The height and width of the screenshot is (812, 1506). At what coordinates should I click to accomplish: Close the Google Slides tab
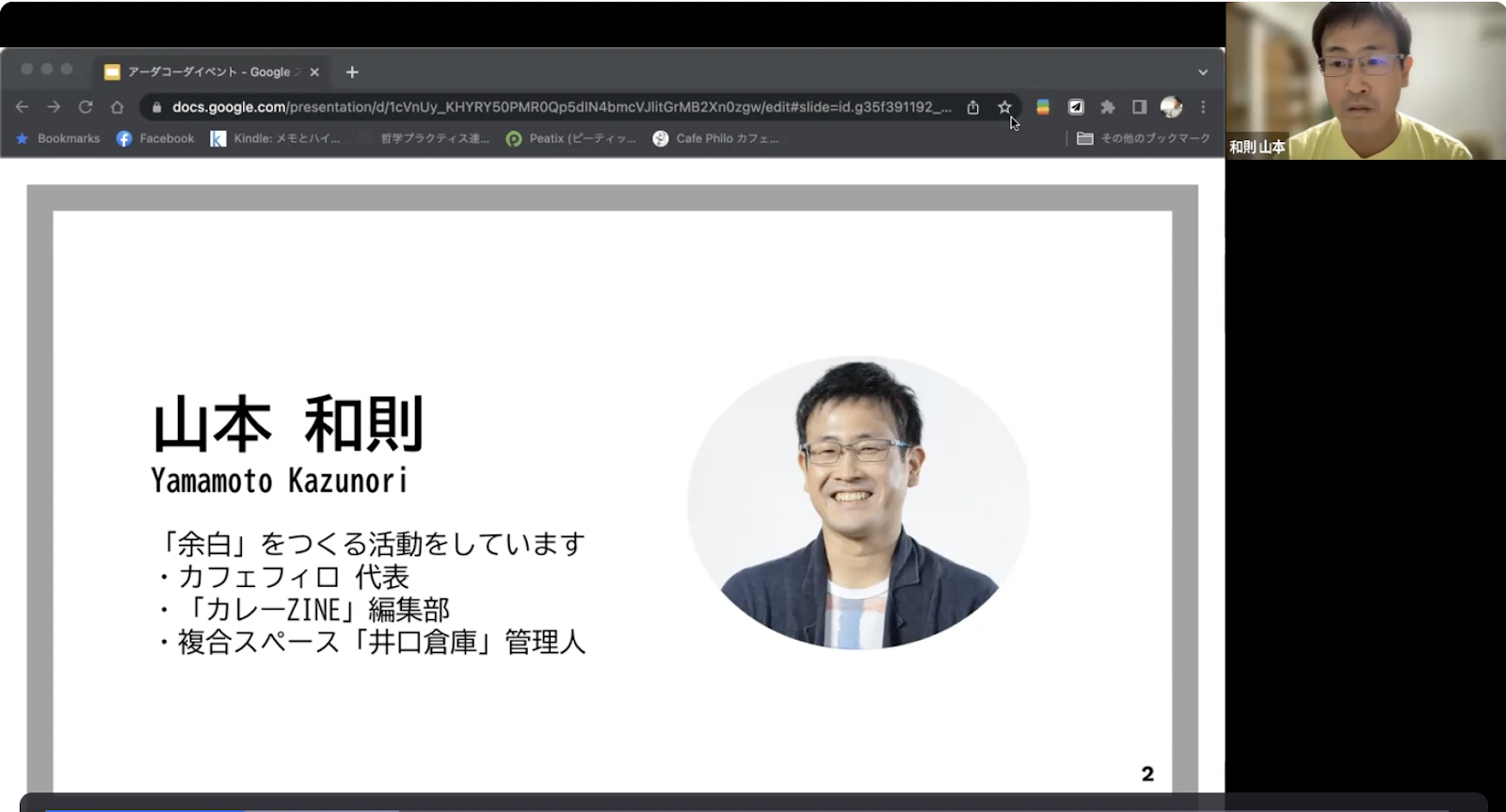click(x=314, y=72)
